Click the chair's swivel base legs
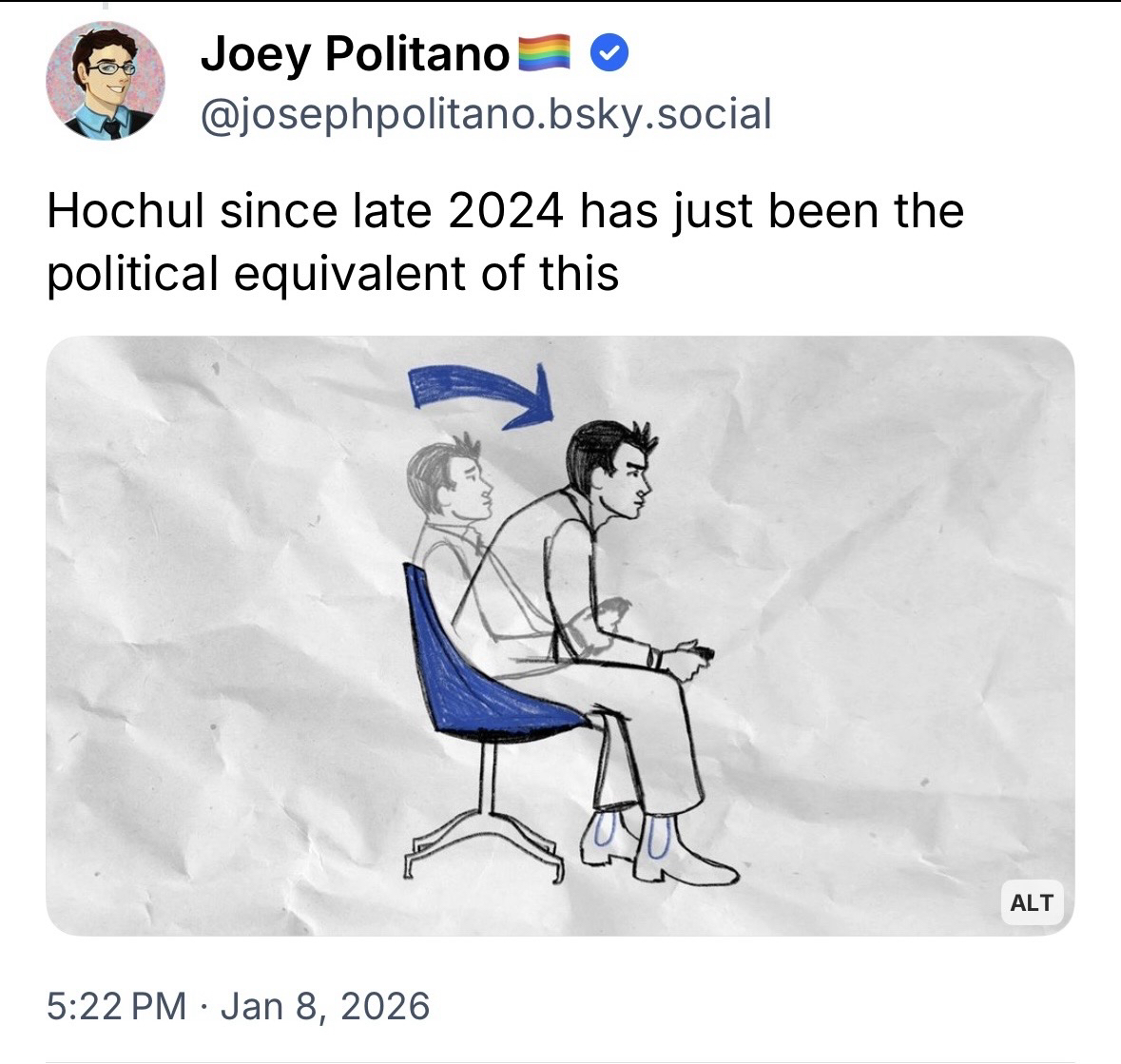1121x1064 pixels. pos(483,839)
